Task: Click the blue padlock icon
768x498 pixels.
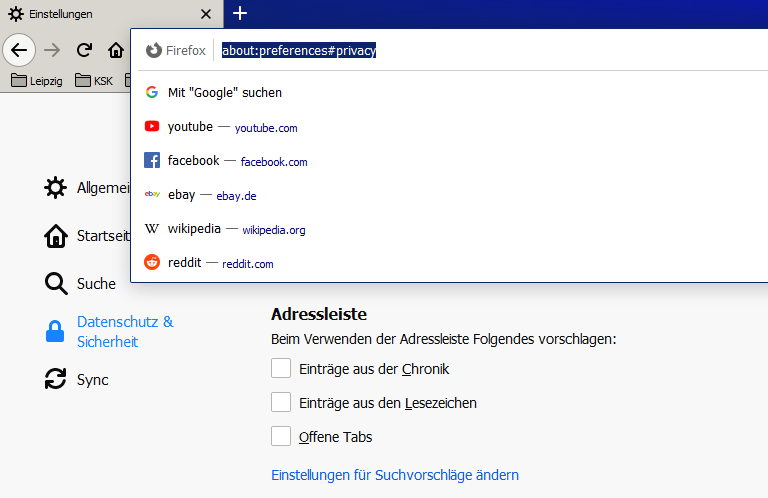Action: point(55,332)
